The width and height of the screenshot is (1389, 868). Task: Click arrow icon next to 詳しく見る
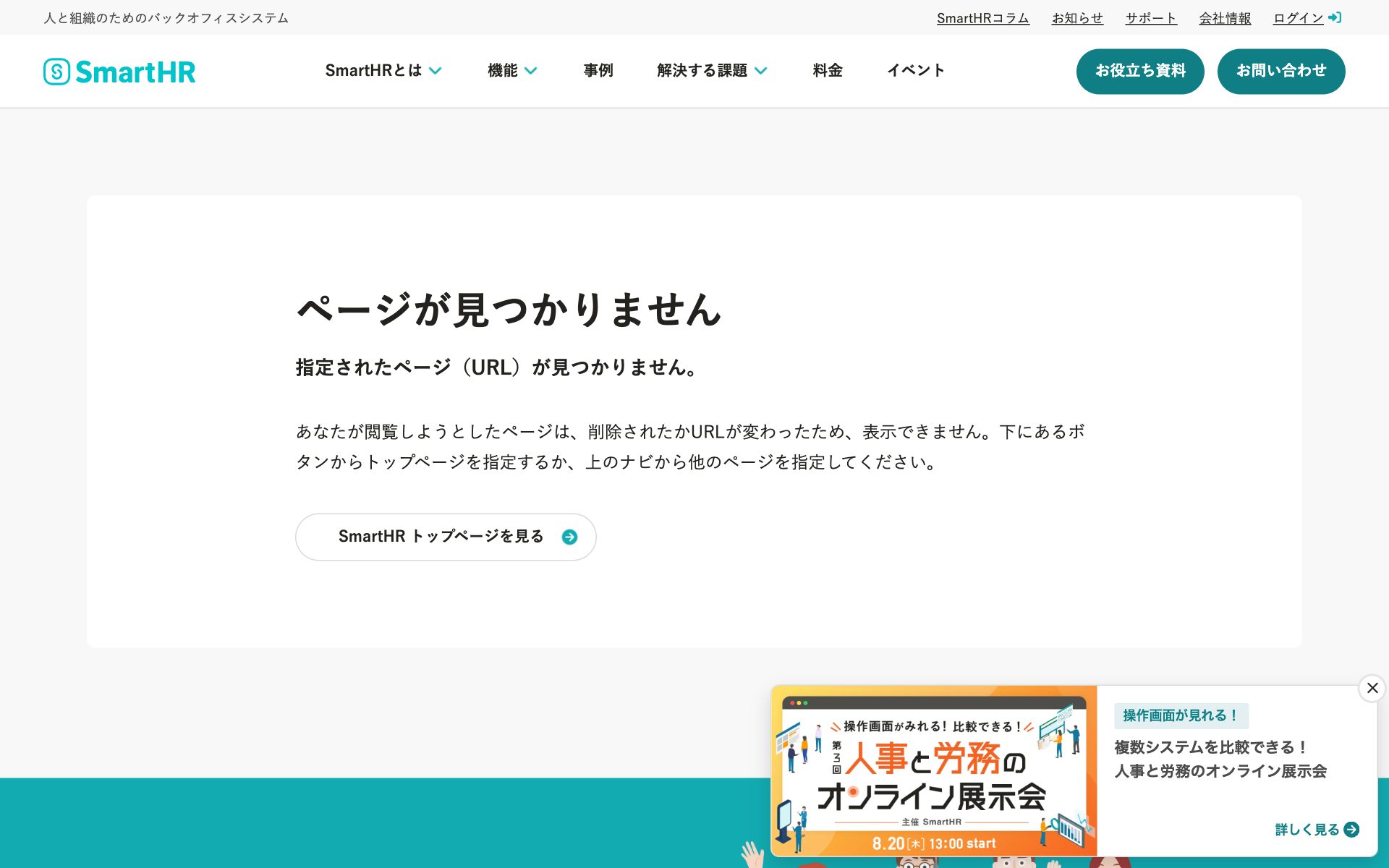(1351, 830)
